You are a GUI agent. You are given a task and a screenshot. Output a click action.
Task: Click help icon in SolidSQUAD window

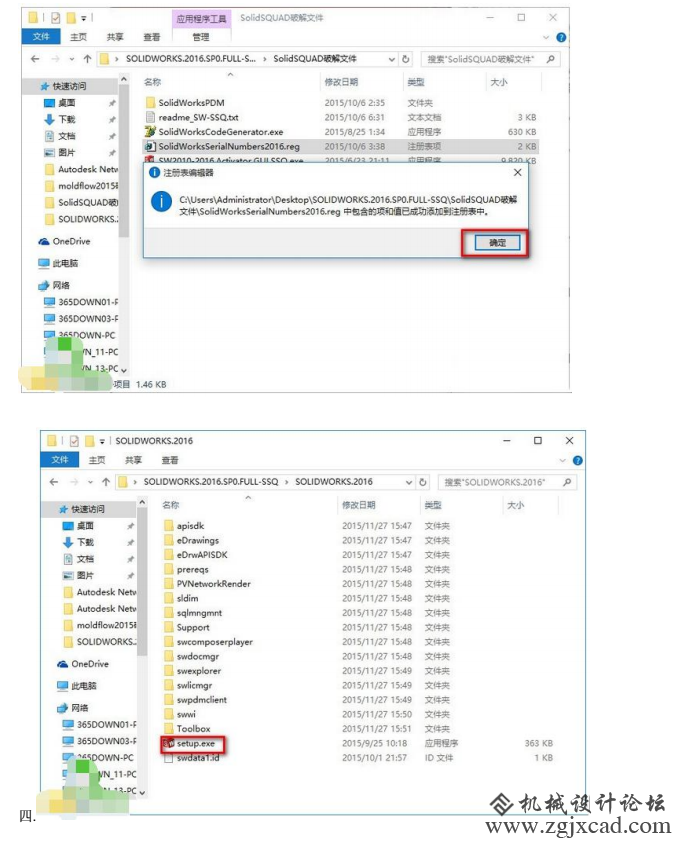pos(561,37)
